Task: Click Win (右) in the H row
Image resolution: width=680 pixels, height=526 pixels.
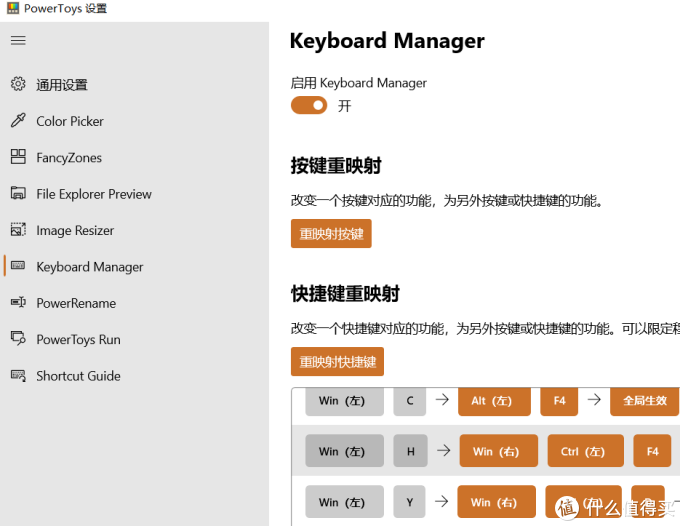Action: coord(499,451)
